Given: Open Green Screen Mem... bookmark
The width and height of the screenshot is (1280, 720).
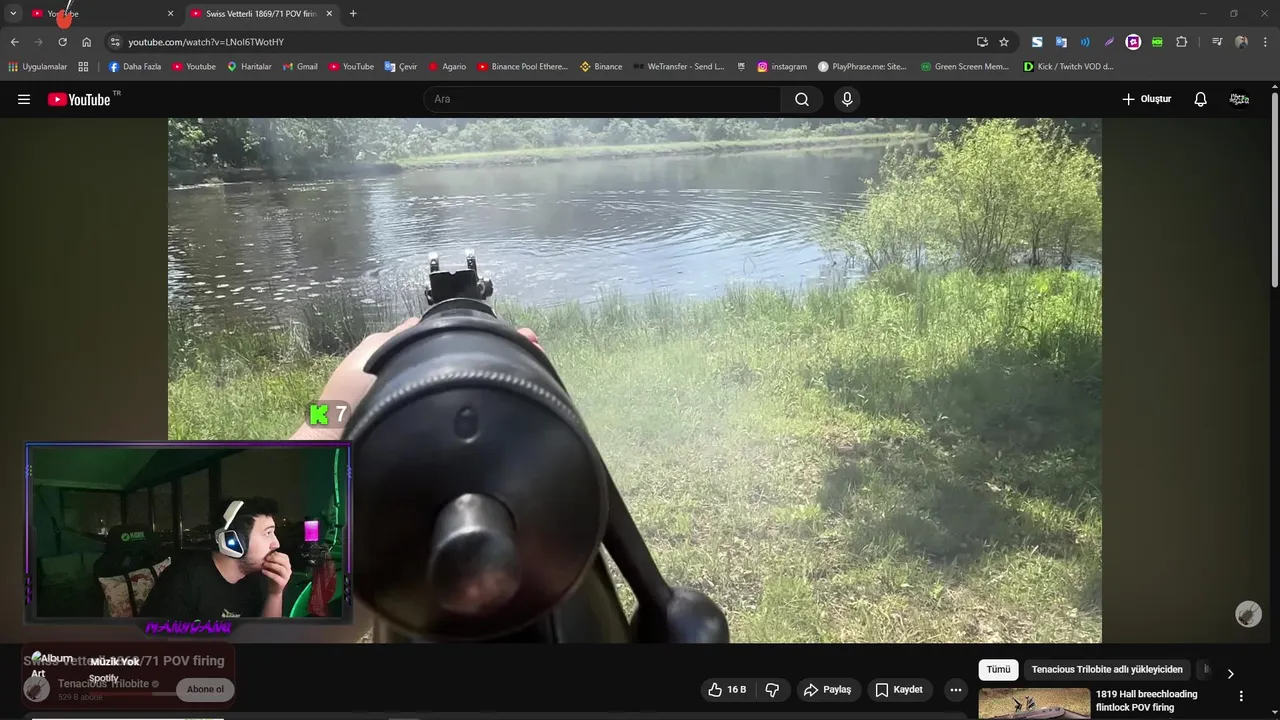Looking at the screenshot, I should (964, 67).
